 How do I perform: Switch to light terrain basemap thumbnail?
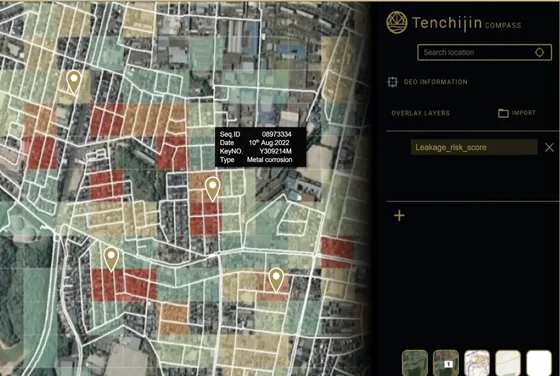tap(508, 363)
